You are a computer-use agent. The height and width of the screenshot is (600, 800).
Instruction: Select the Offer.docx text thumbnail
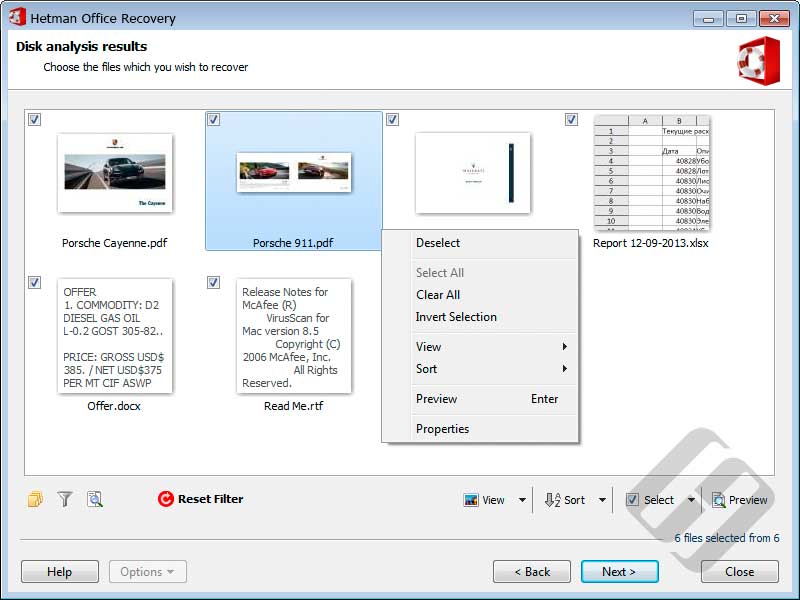click(x=115, y=336)
